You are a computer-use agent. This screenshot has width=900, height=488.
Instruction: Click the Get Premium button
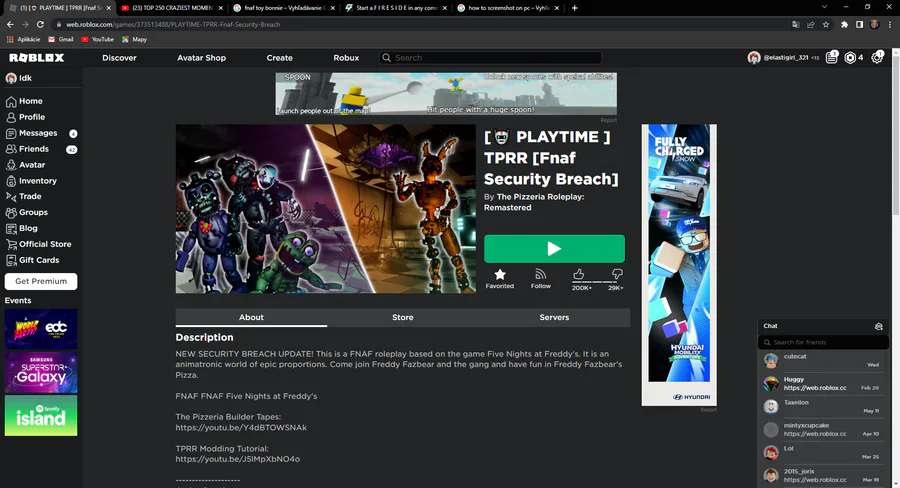(41, 281)
